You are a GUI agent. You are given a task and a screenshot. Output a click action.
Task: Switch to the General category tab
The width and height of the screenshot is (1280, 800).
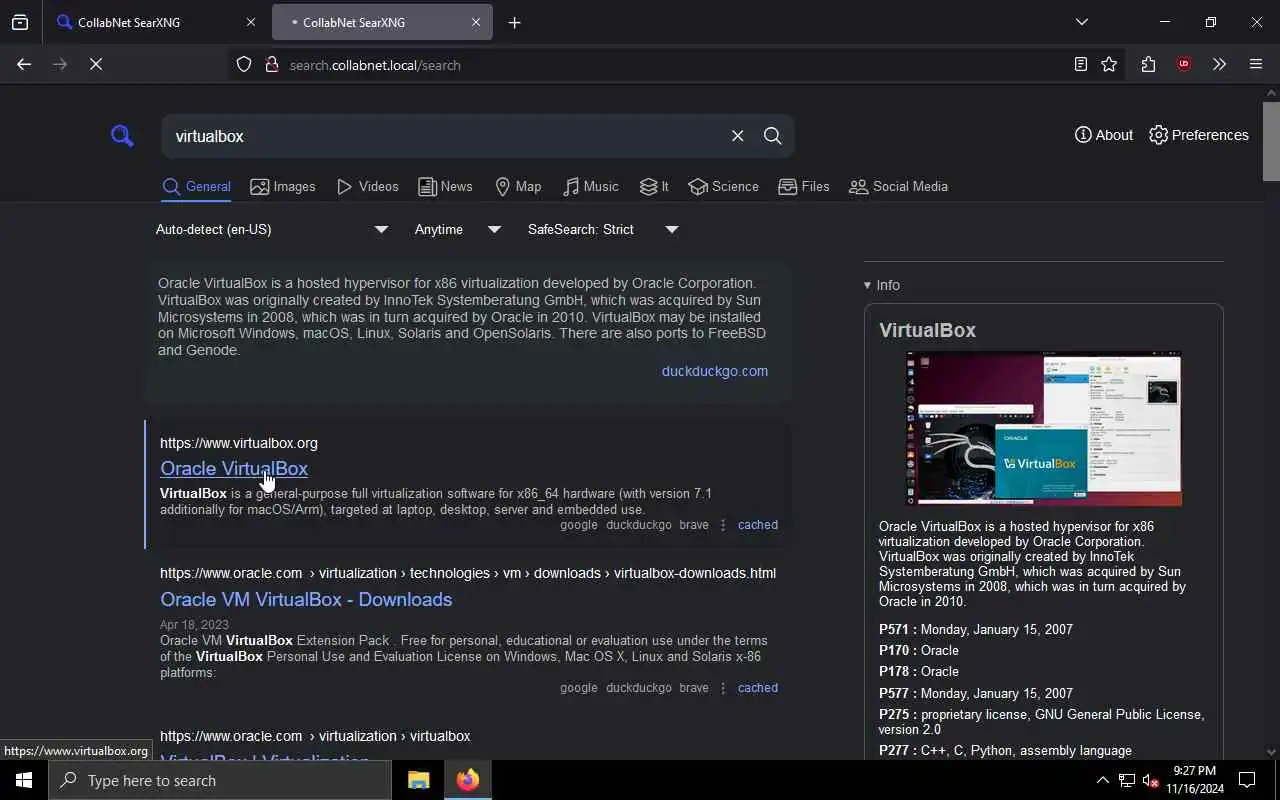(197, 187)
